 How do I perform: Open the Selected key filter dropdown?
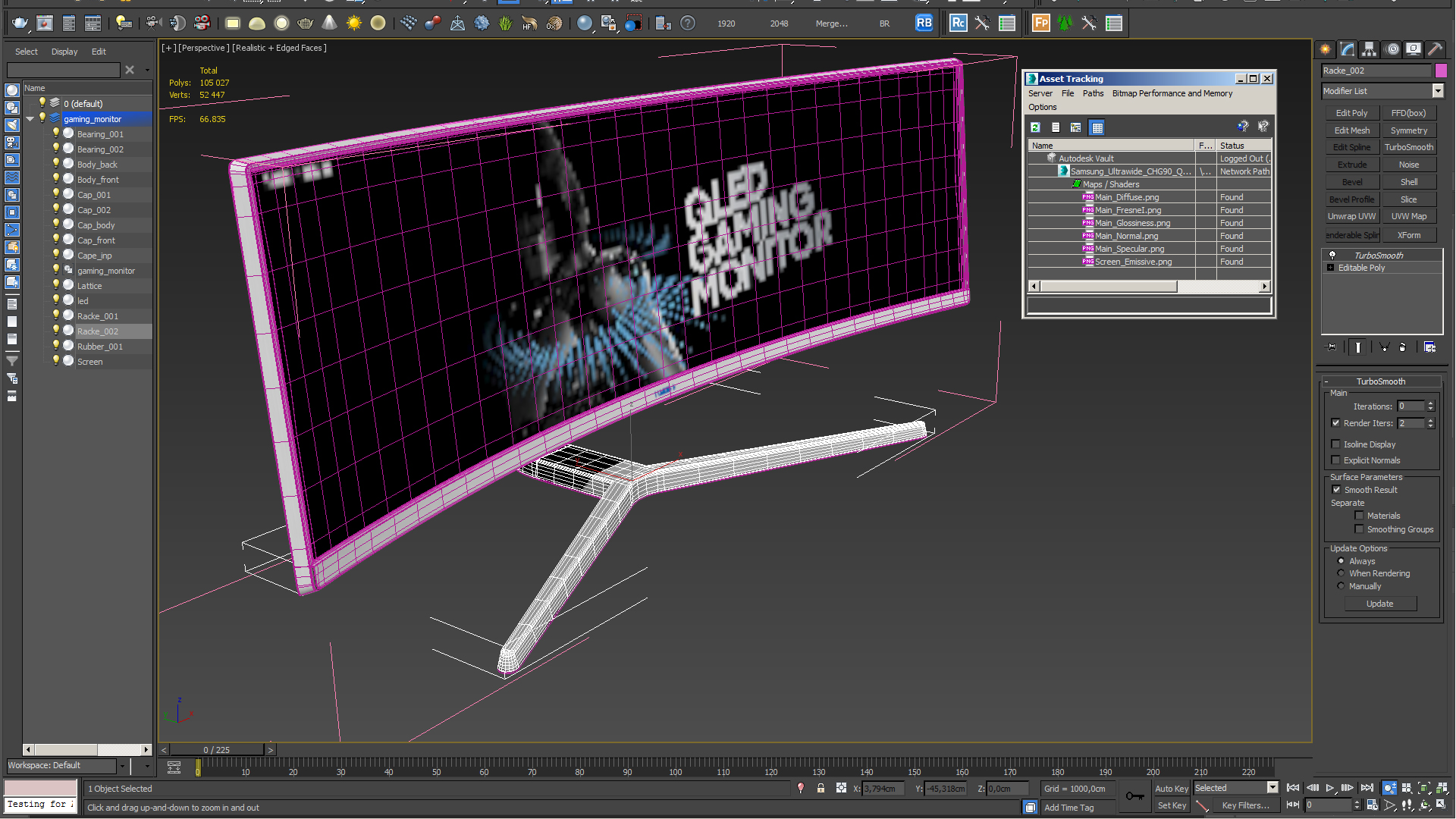pos(1272,788)
